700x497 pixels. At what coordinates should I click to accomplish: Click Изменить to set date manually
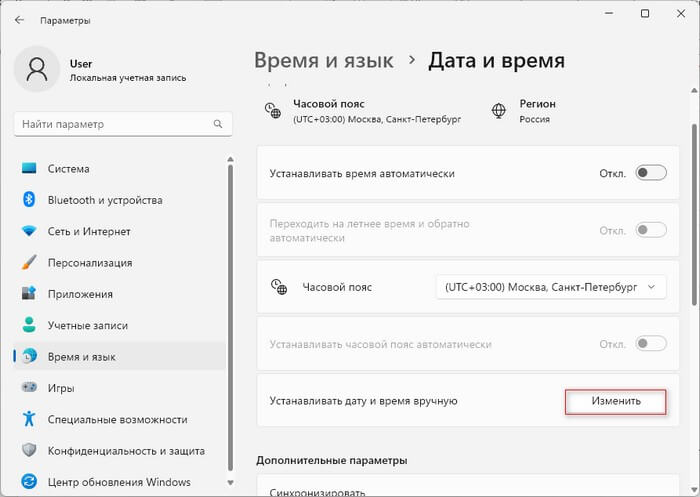coord(616,401)
